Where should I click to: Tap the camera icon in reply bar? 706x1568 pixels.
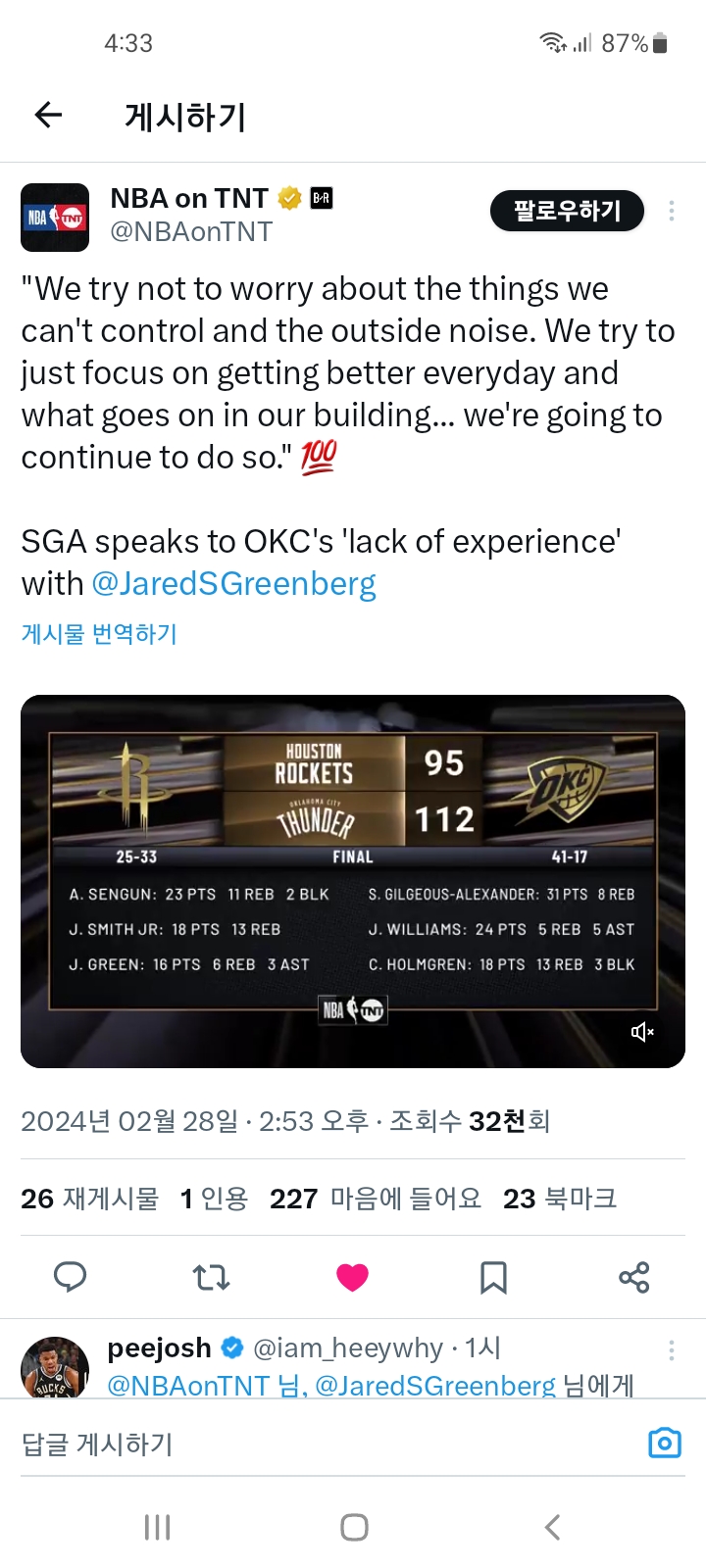665,1444
